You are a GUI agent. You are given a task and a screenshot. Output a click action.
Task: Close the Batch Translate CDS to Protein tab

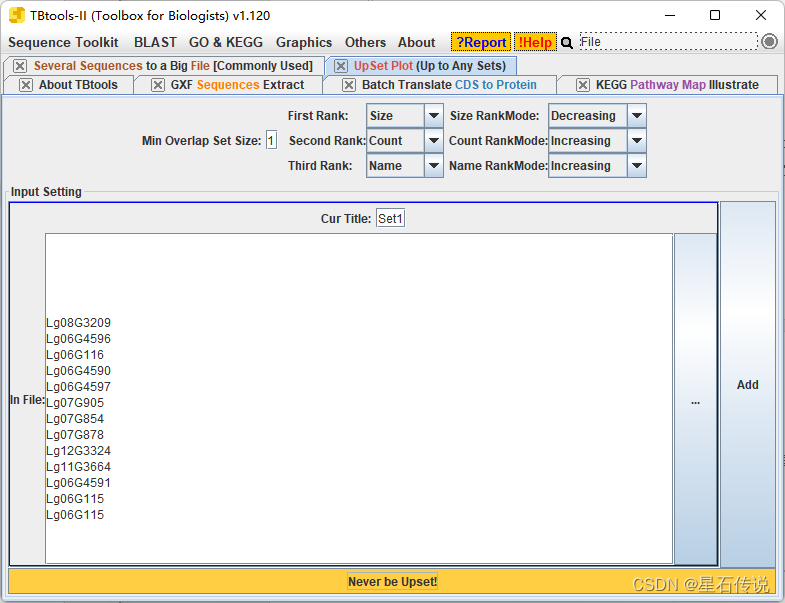point(349,85)
